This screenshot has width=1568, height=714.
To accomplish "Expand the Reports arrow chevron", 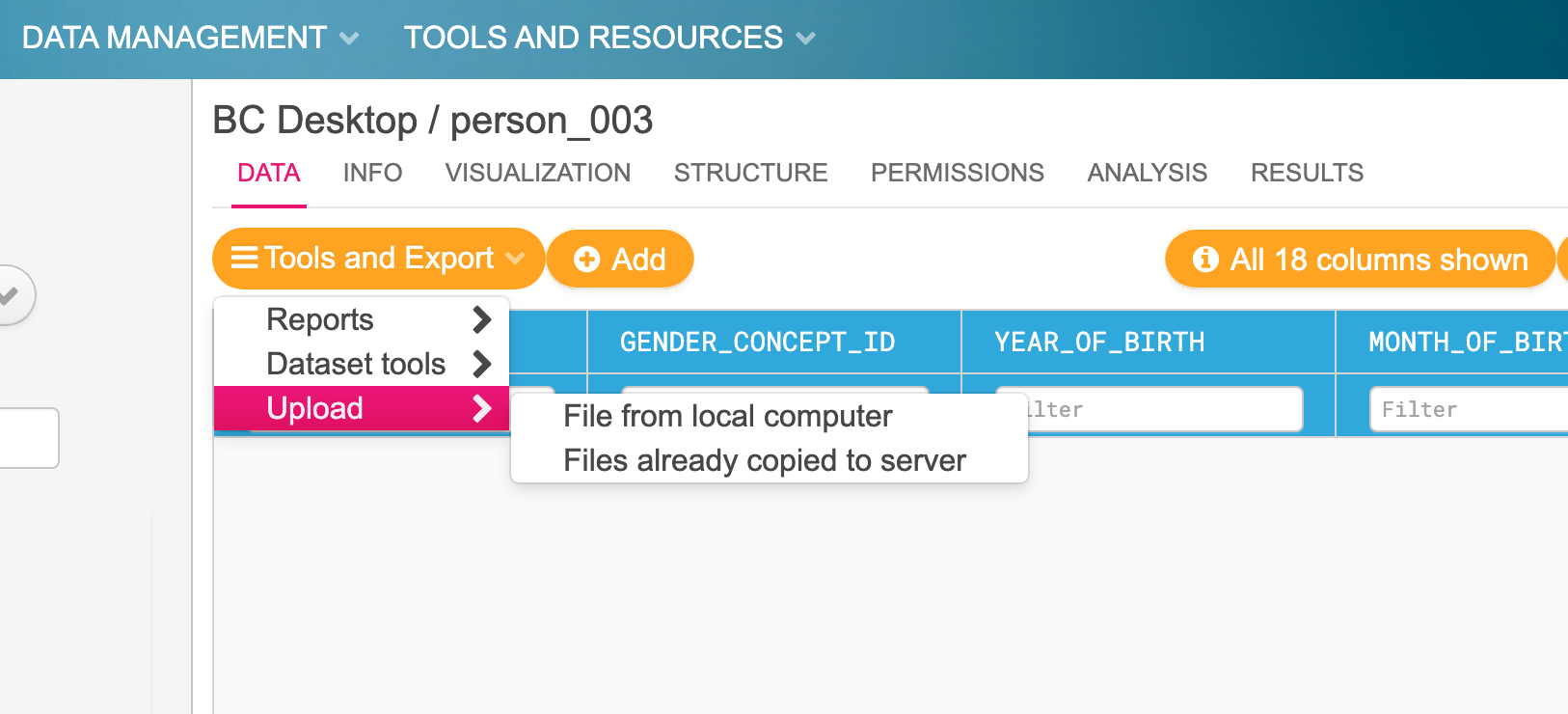I will [482, 319].
